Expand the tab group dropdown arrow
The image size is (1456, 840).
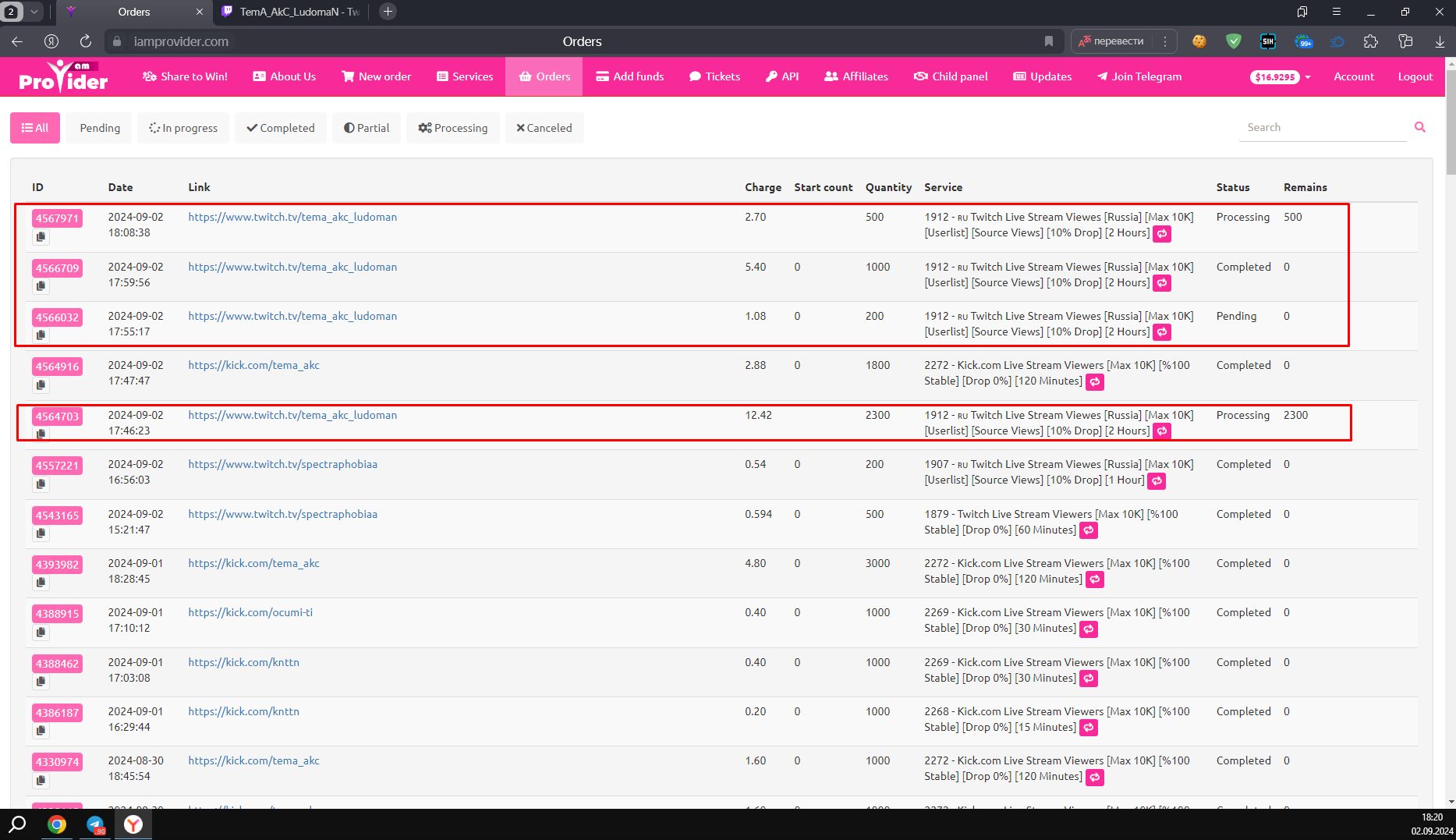[34, 12]
